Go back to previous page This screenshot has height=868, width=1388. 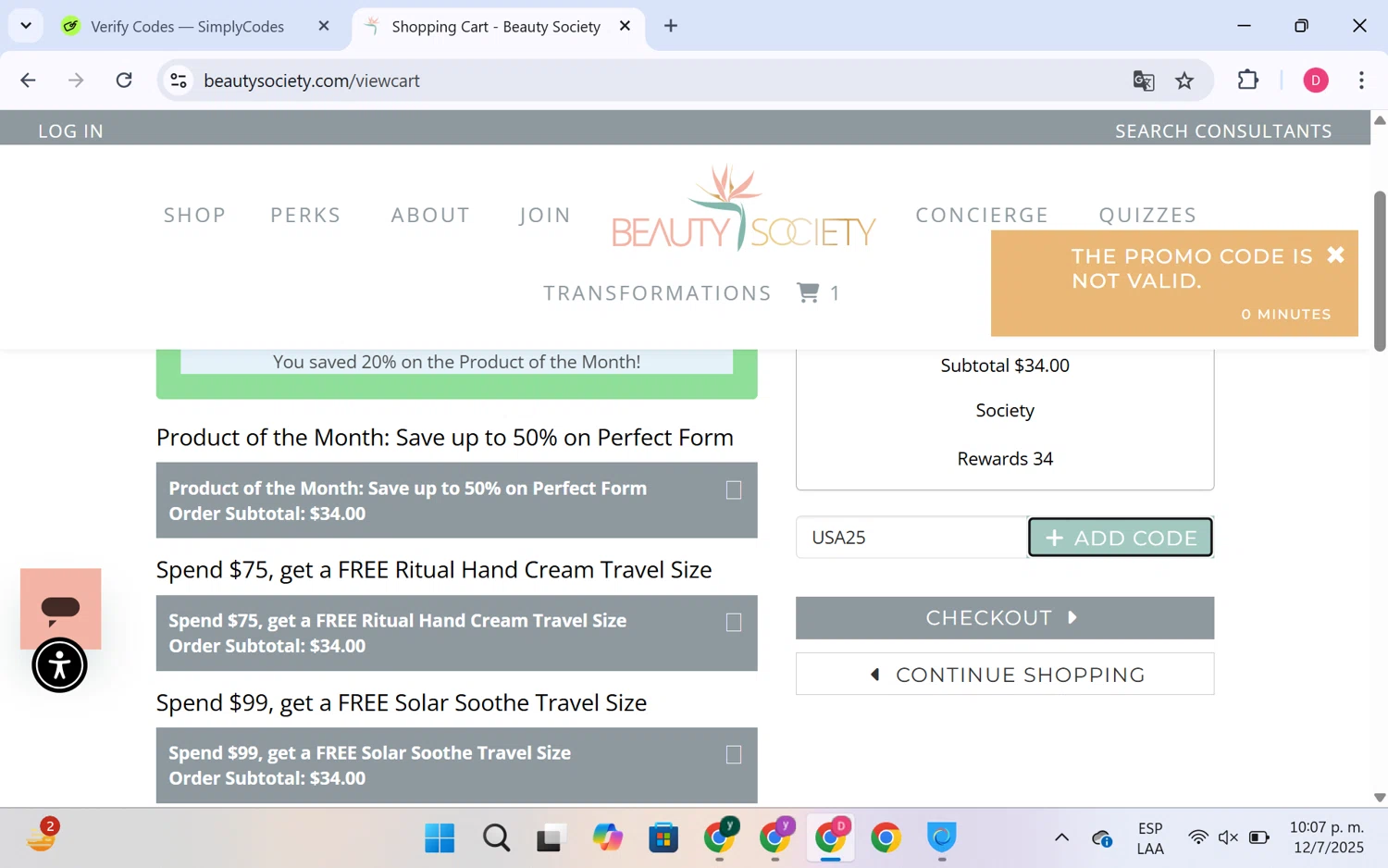coord(28,81)
